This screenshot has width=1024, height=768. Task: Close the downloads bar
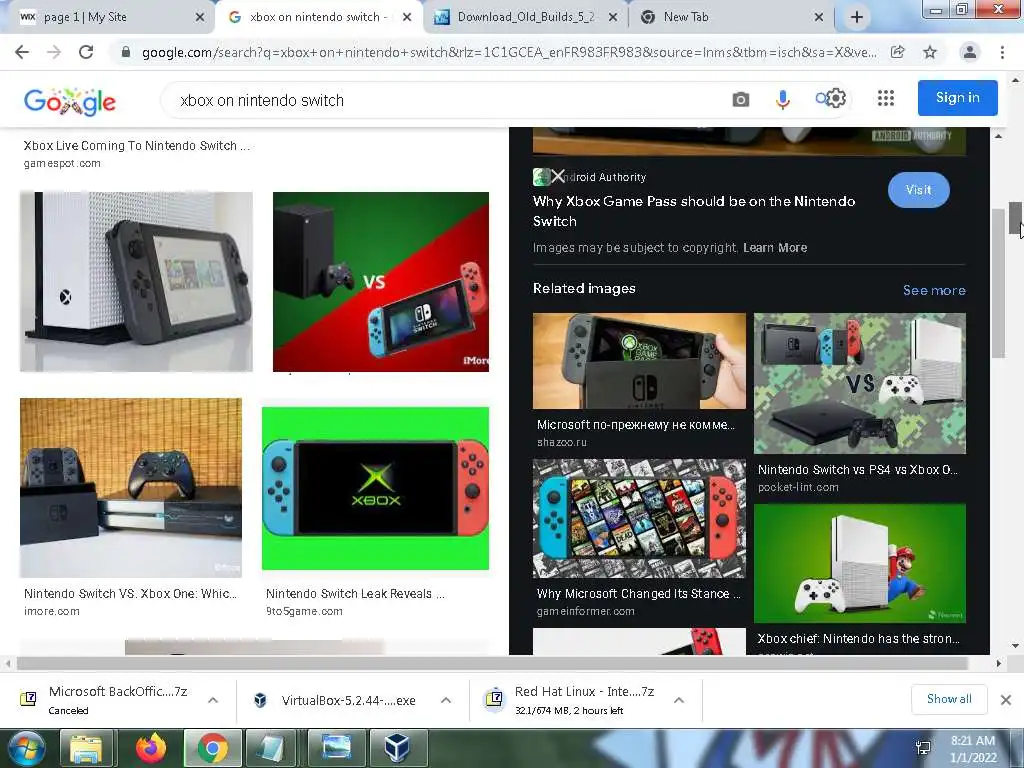(x=1006, y=700)
